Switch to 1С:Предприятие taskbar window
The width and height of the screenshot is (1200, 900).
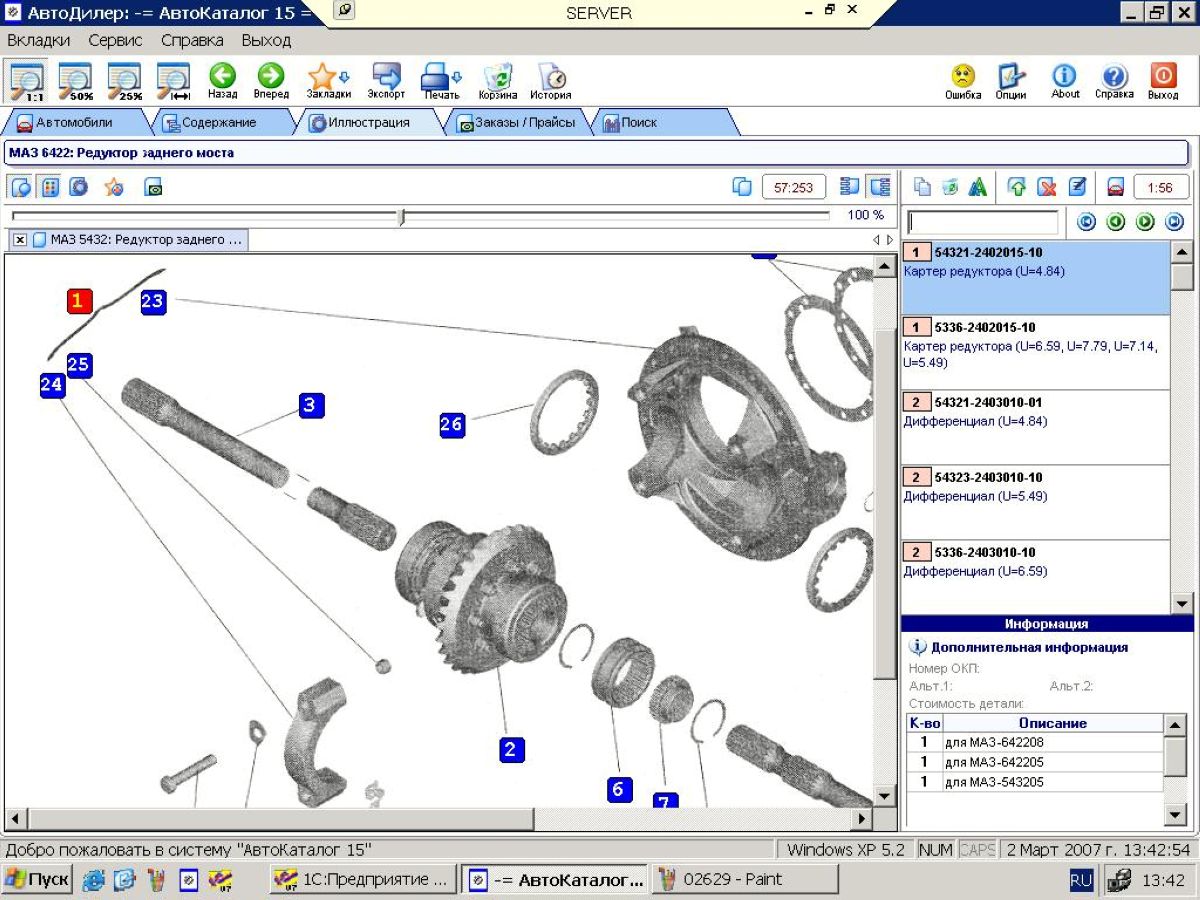(364, 879)
